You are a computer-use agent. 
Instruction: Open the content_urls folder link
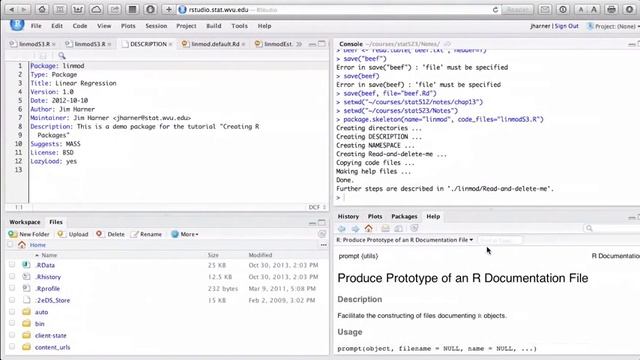coord(52,347)
